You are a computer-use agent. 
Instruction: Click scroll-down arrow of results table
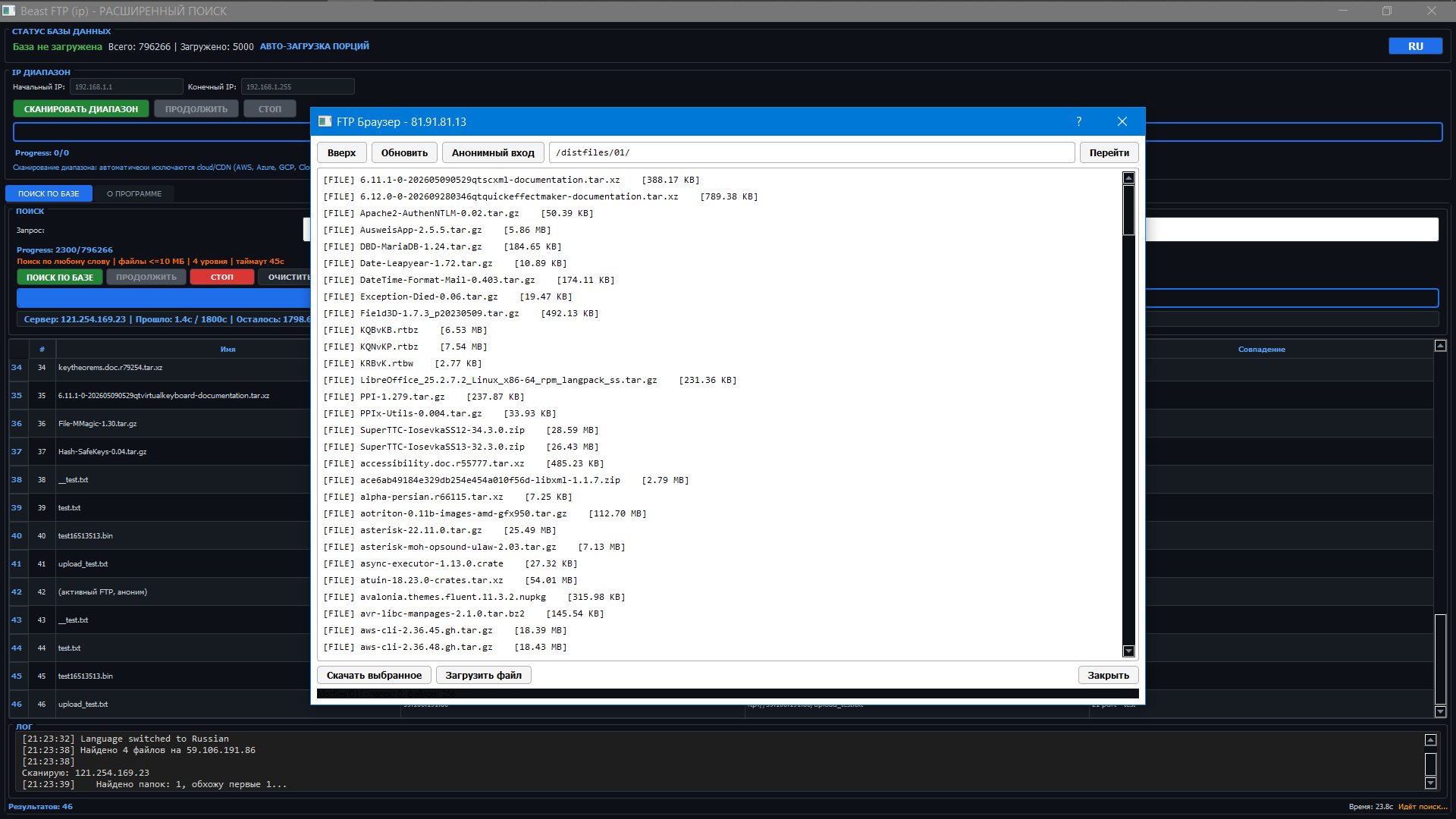click(1440, 711)
